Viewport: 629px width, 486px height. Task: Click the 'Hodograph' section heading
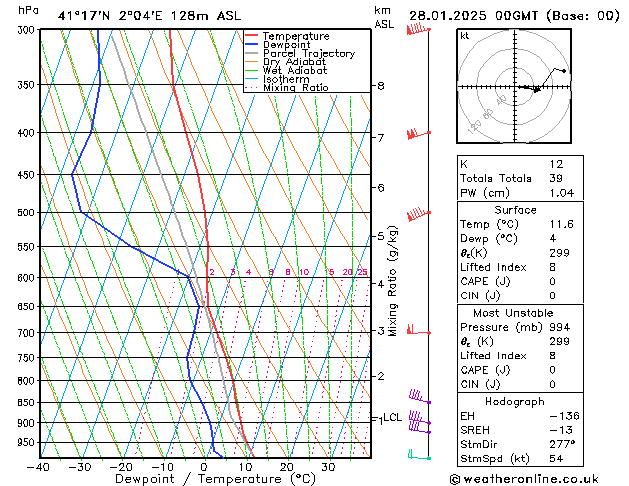[x=515, y=402]
